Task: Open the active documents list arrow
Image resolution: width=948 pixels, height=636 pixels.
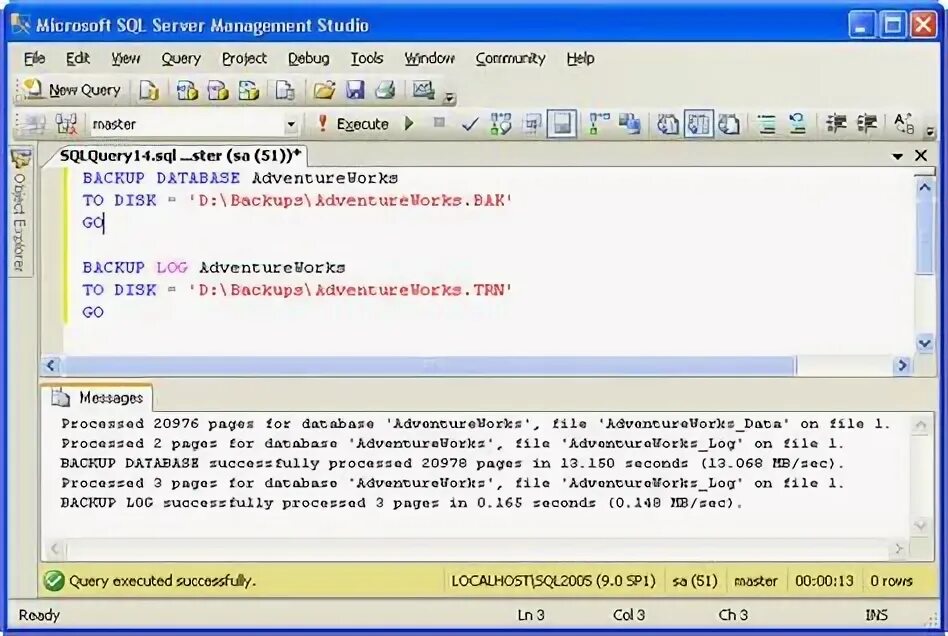Action: 897,157
